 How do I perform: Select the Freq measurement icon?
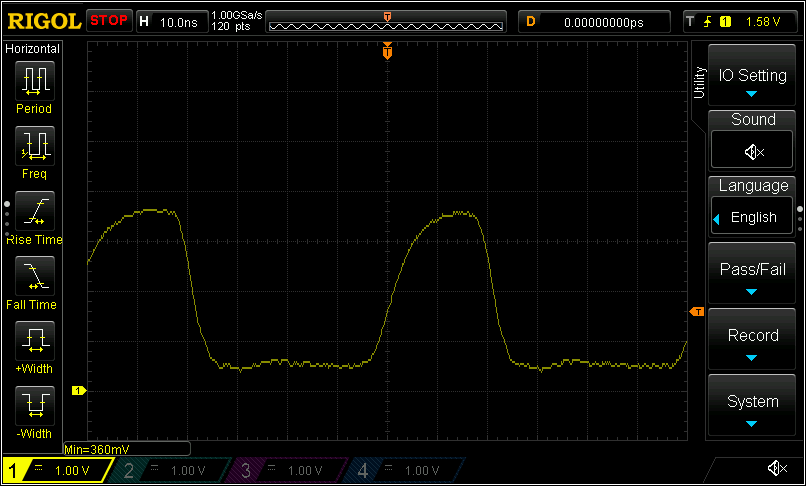click(36, 145)
